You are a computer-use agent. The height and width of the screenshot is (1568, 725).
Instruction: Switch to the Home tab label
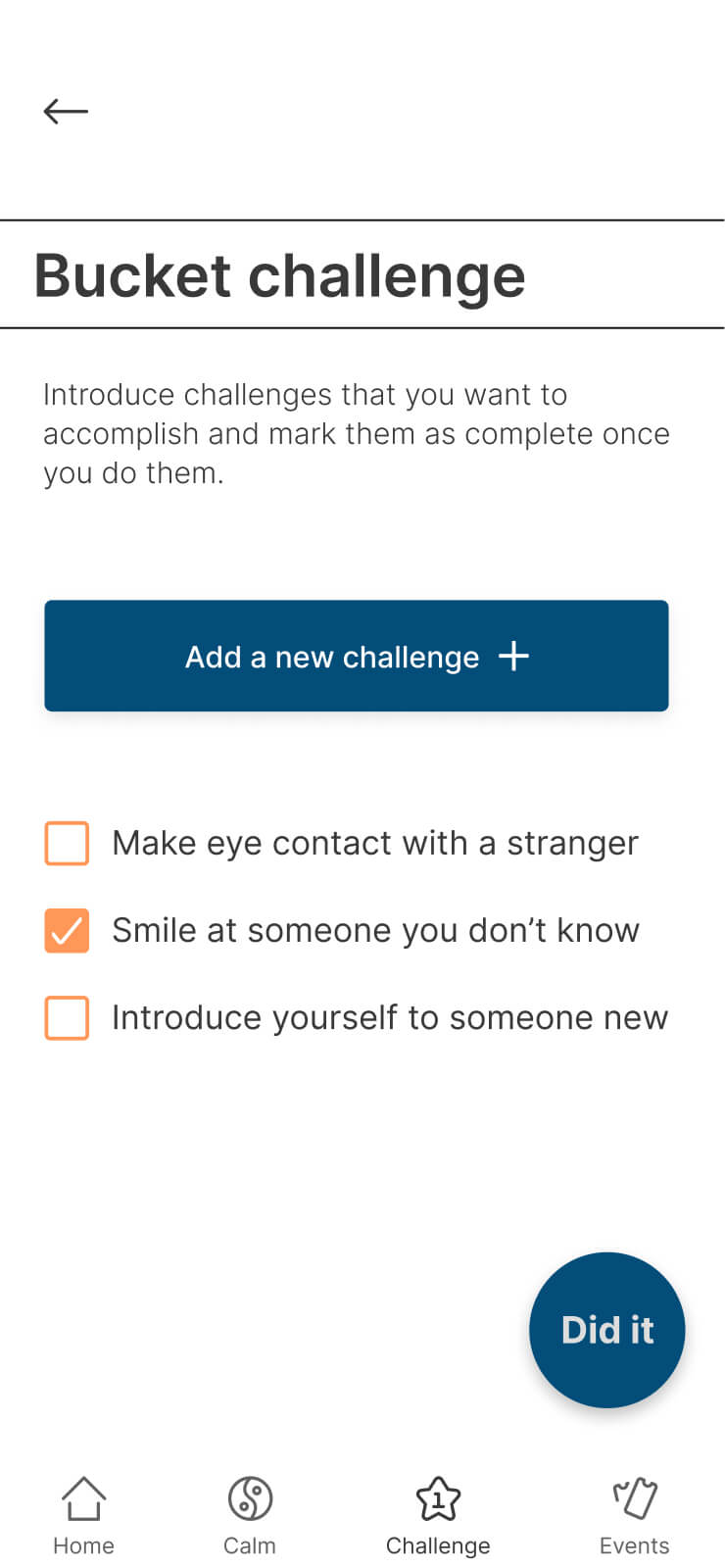83,1545
